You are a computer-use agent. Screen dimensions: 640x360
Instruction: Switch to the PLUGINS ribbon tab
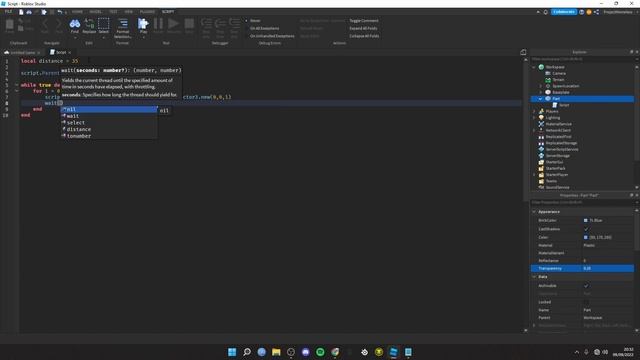[147, 12]
